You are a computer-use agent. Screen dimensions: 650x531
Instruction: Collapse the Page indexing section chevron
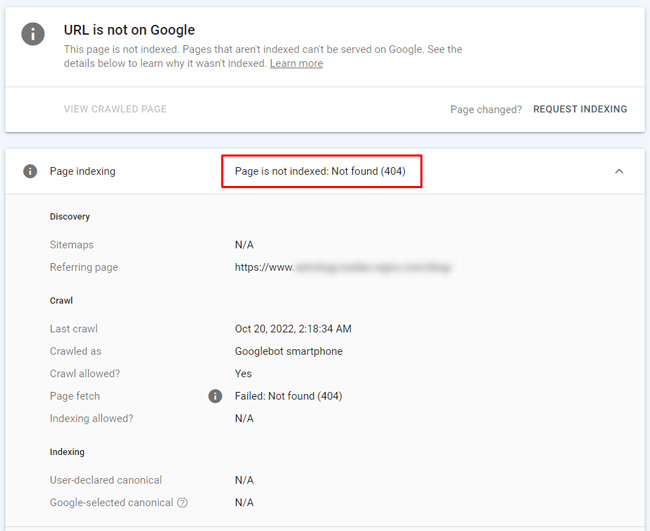point(619,171)
